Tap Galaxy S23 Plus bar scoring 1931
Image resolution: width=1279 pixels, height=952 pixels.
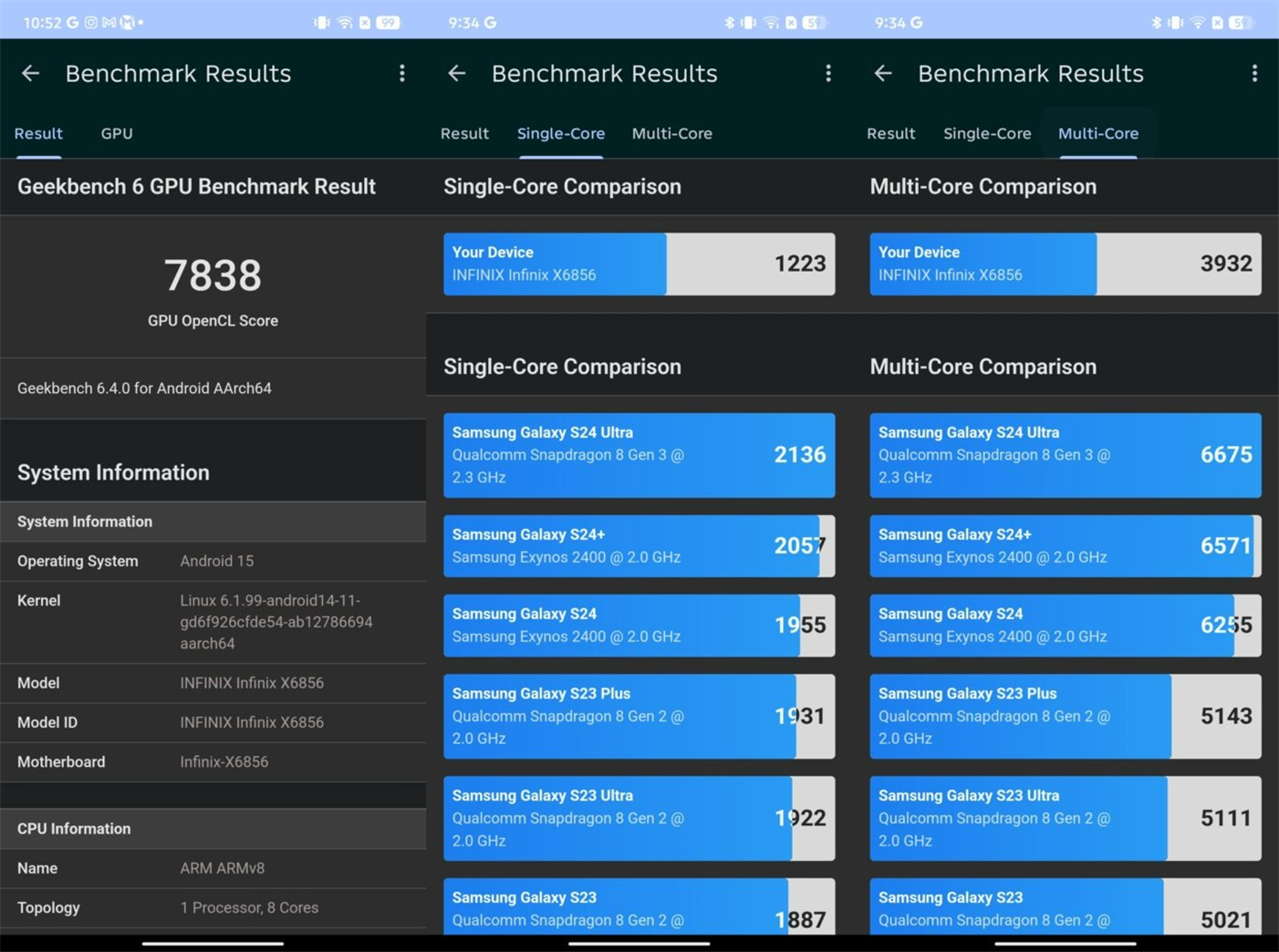click(x=639, y=716)
